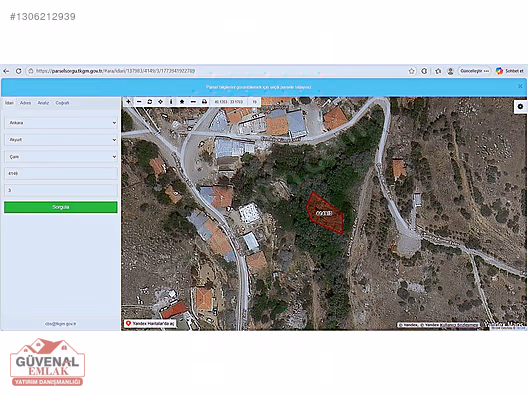The image size is (528, 396).
Task: Click the parsel number field 3
Action: pyautogui.click(x=61, y=190)
